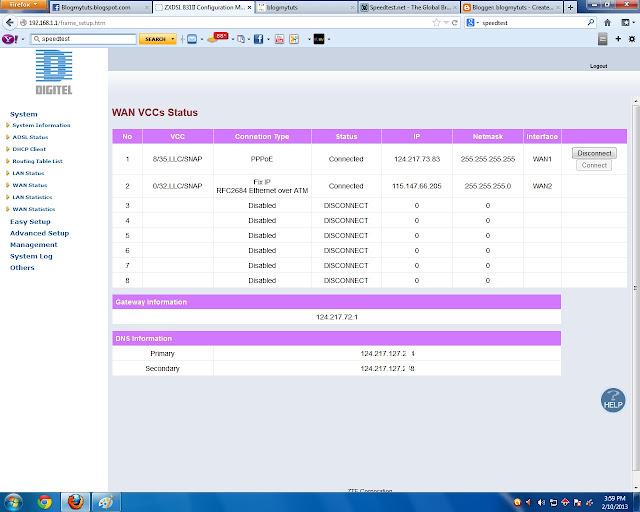Viewport: 640px width, 512px height.
Task: Click the Google search box field
Action: tap(533, 23)
